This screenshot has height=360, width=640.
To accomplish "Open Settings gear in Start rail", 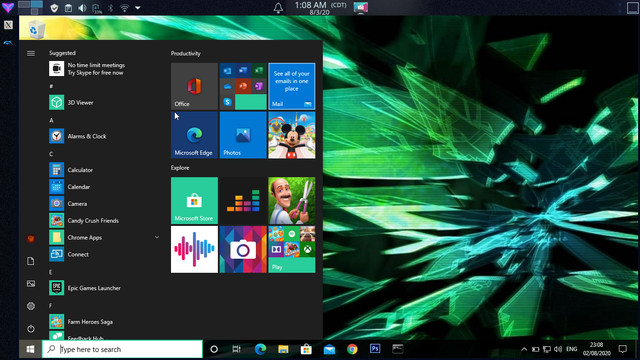I will pyautogui.click(x=31, y=306).
